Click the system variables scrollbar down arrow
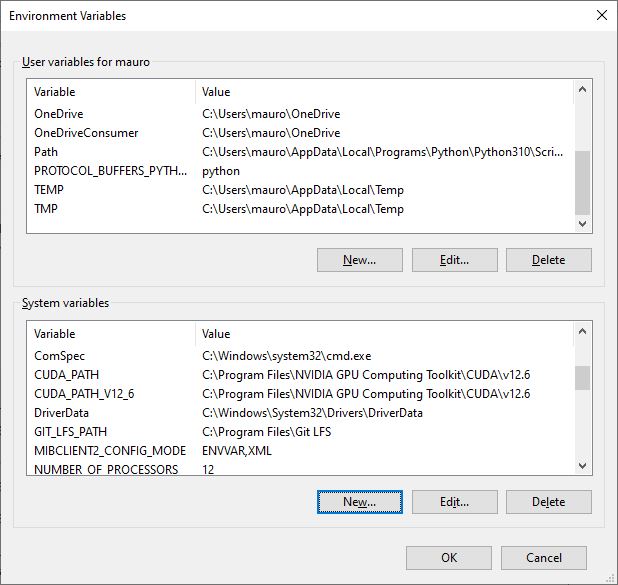This screenshot has height=585, width=618. tap(582, 466)
